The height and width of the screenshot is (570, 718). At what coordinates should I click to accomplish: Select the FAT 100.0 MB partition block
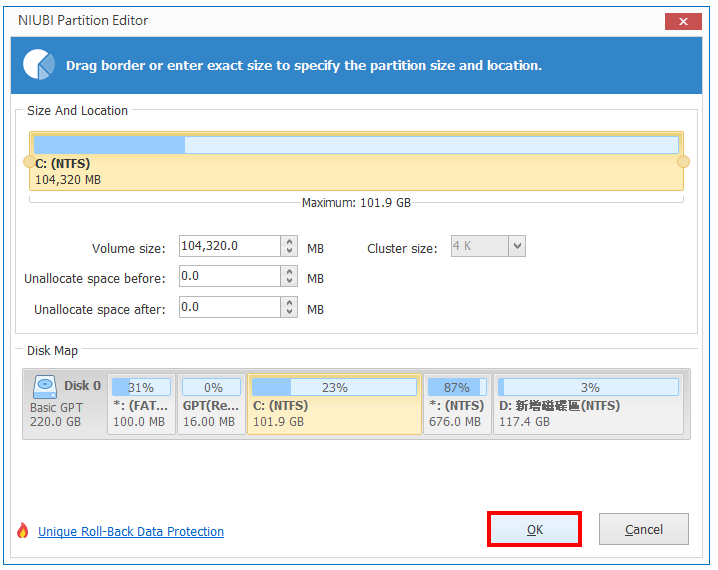click(141, 404)
